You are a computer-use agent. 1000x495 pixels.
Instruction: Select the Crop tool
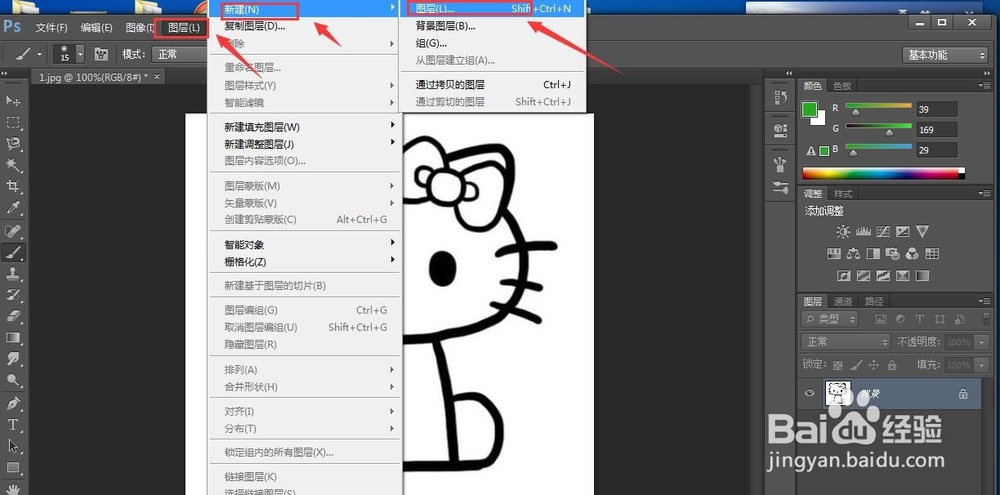(x=13, y=186)
